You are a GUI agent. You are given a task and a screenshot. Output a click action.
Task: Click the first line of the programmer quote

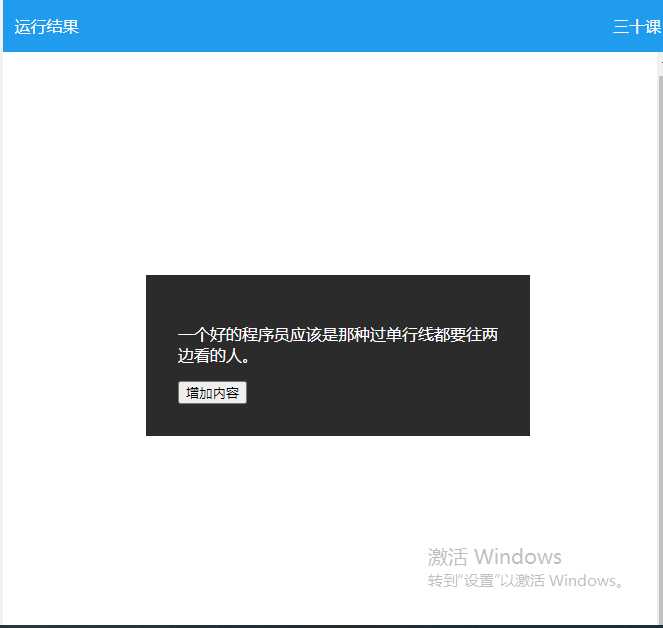point(337,335)
